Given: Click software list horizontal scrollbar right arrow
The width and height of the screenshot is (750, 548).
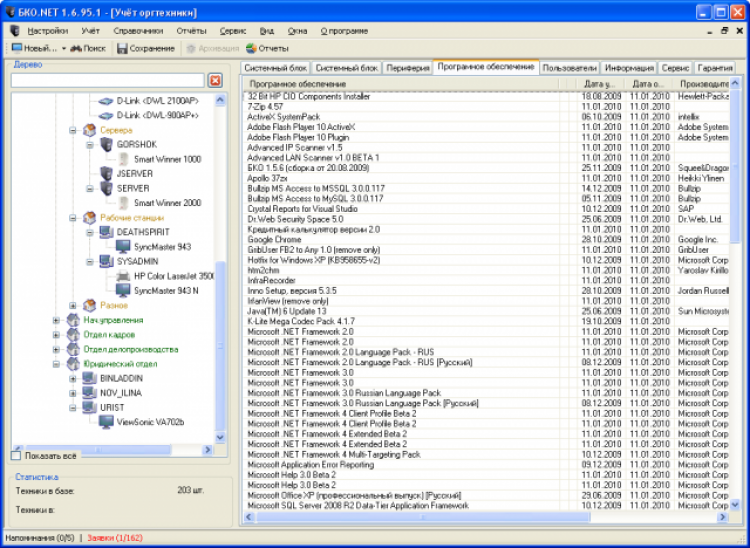Looking at the screenshot, I should point(723,517).
